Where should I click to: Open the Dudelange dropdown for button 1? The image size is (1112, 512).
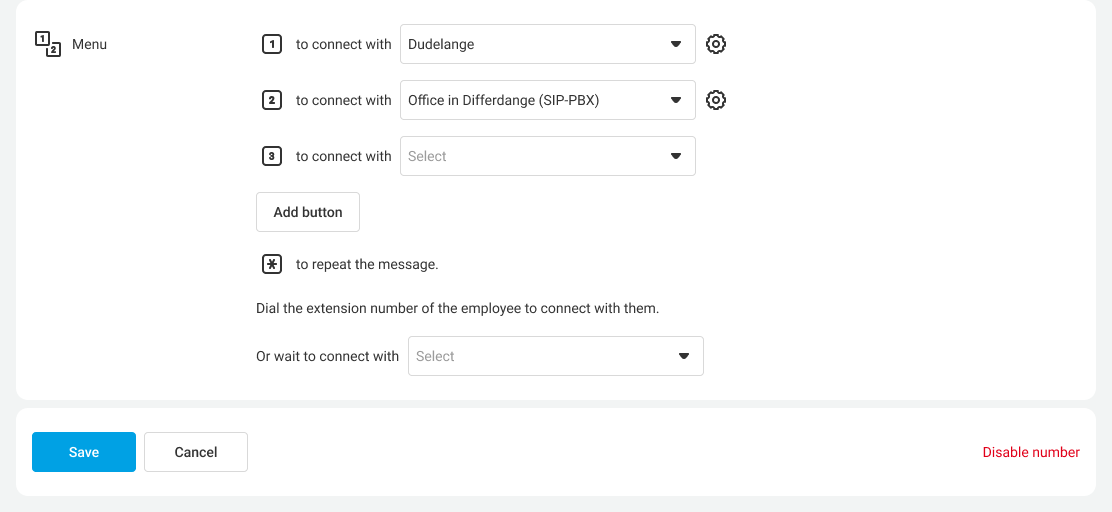point(546,44)
